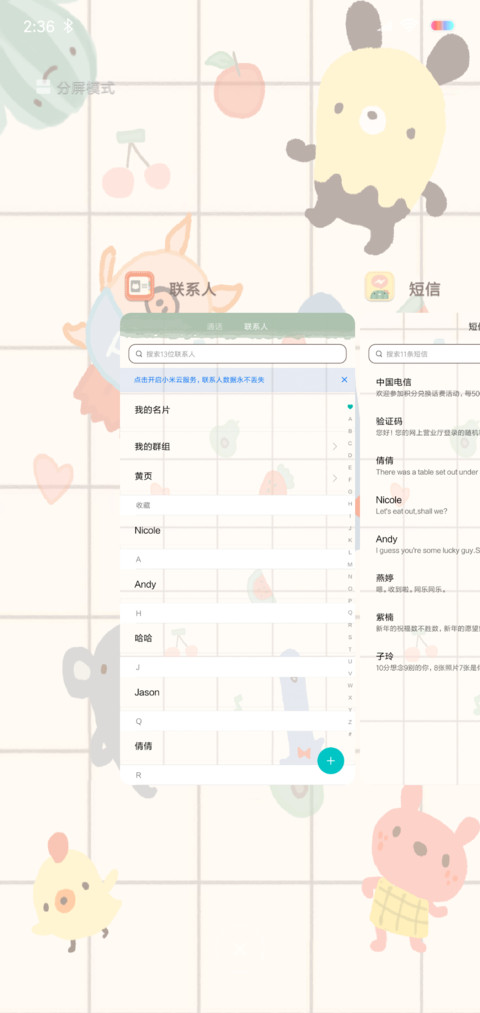Viewport: 480px width, 1013px height.
Task: Click the search field 搜索11条短信
Action: [x=424, y=354]
